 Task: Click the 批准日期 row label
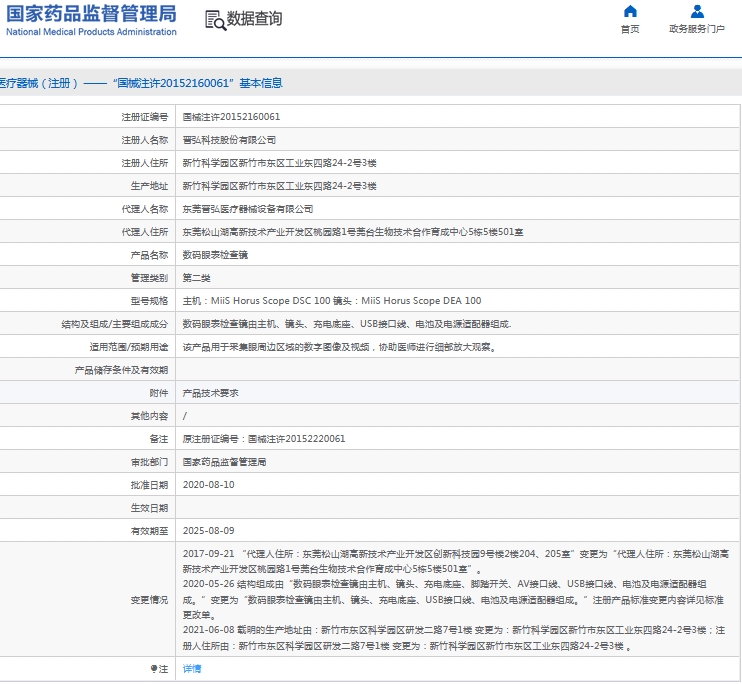click(150, 485)
